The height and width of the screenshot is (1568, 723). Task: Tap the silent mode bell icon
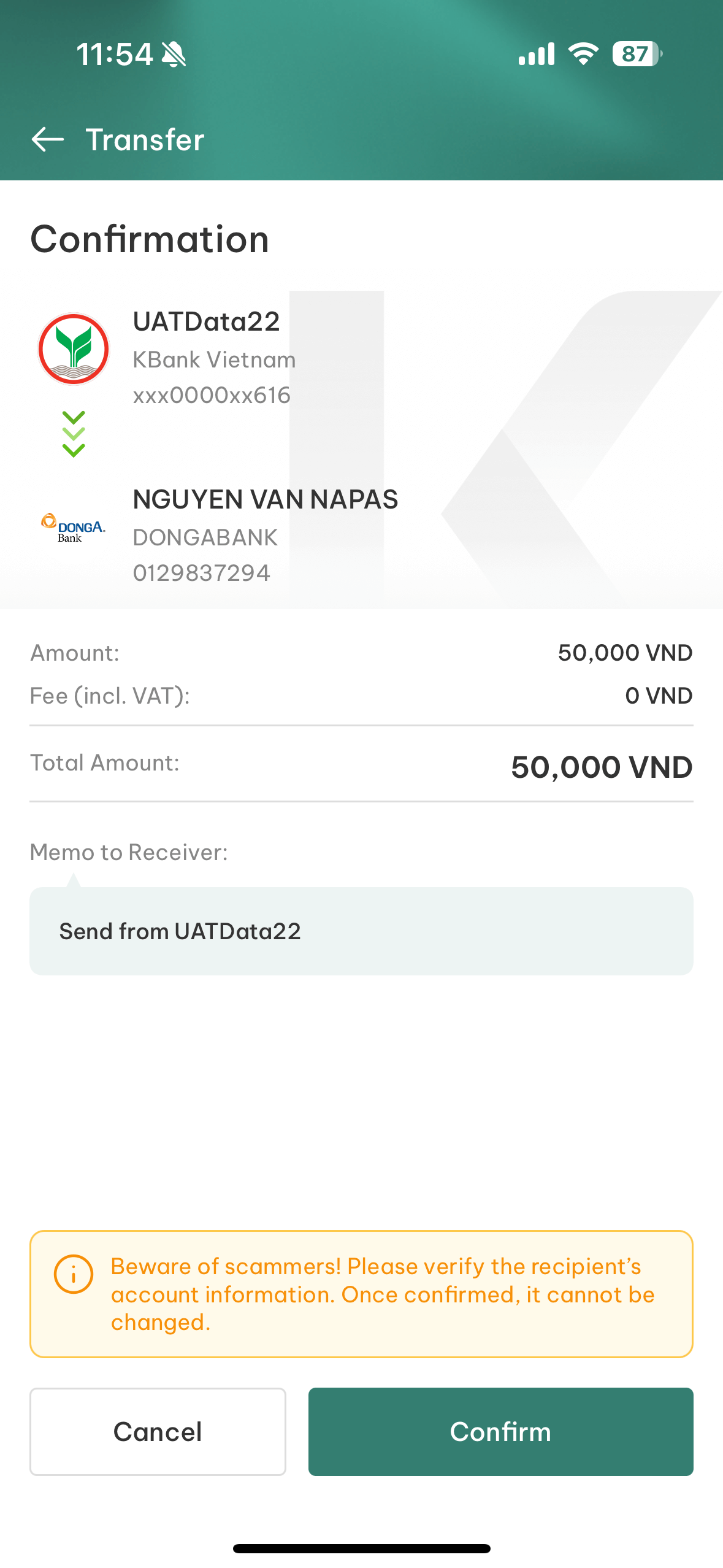(x=174, y=55)
